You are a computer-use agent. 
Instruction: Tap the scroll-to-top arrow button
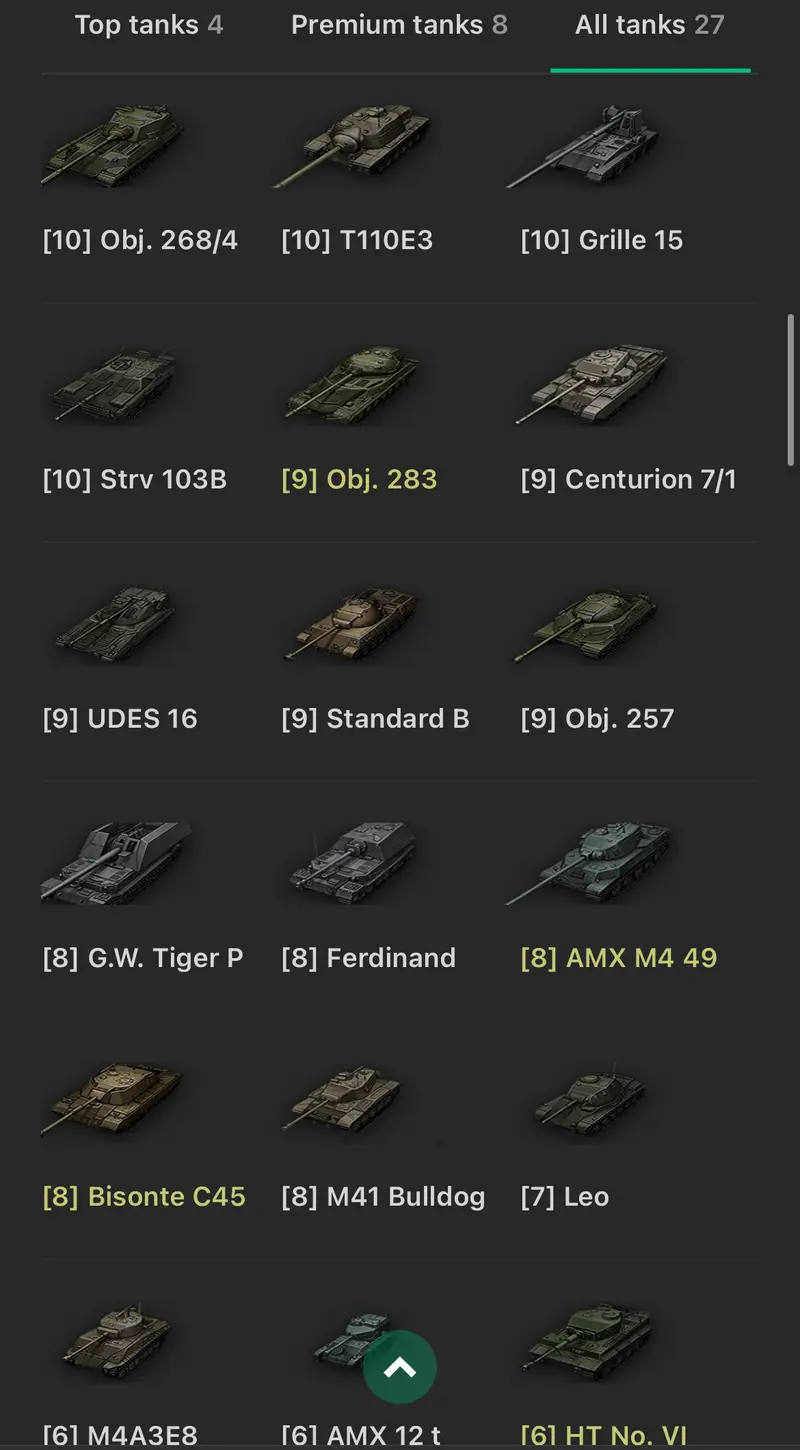pyautogui.click(x=400, y=1367)
